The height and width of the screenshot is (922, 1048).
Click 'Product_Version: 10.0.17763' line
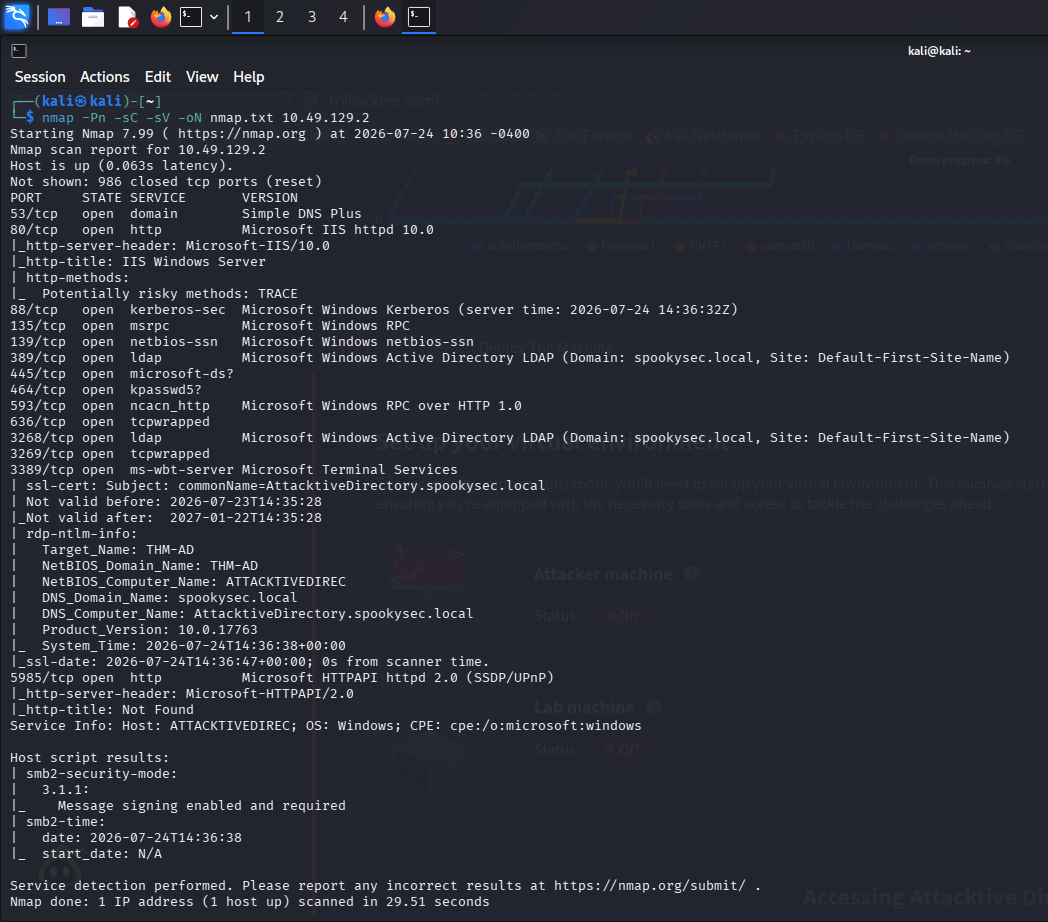(150, 630)
